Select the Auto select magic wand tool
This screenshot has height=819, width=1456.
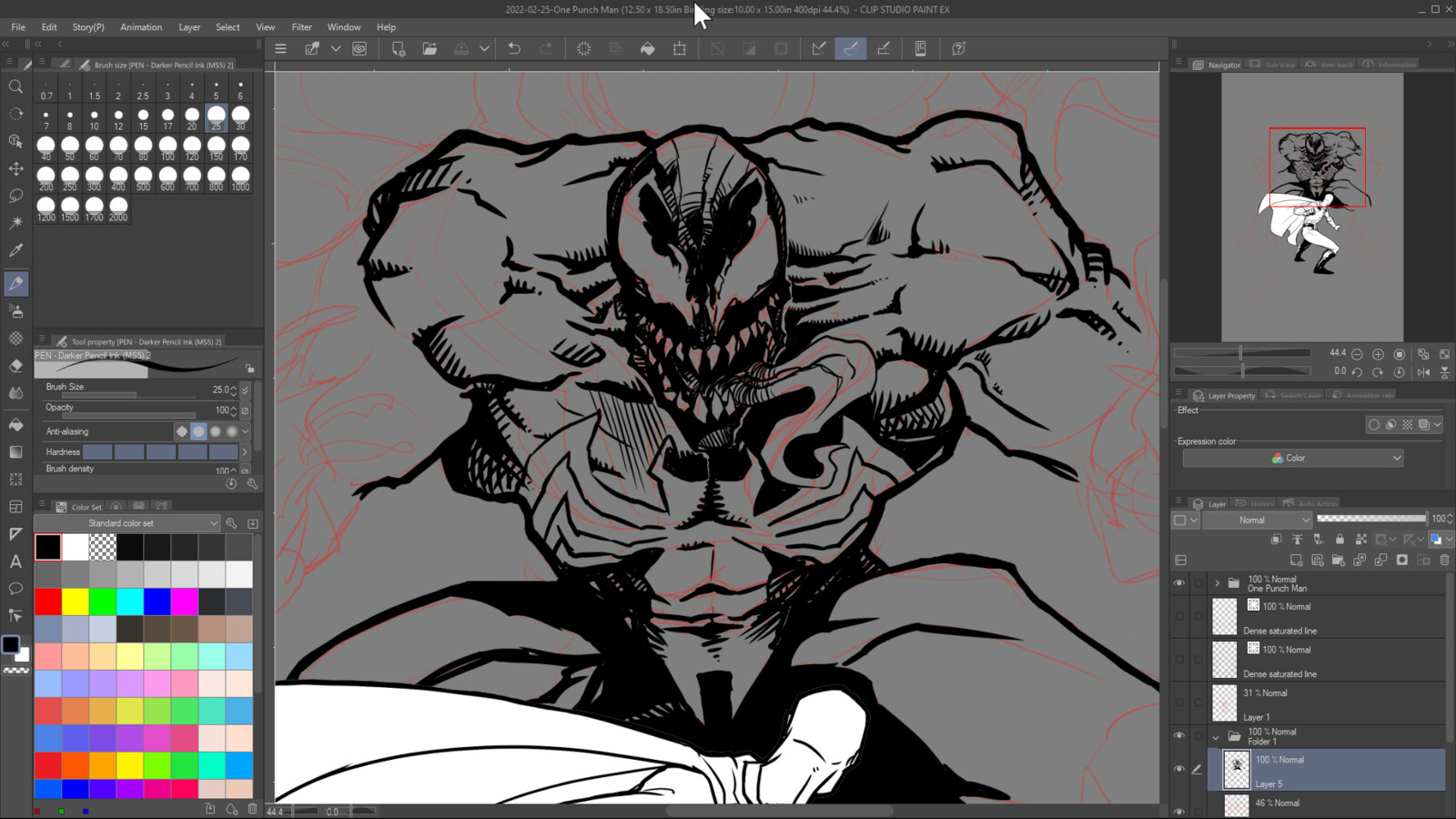15,223
